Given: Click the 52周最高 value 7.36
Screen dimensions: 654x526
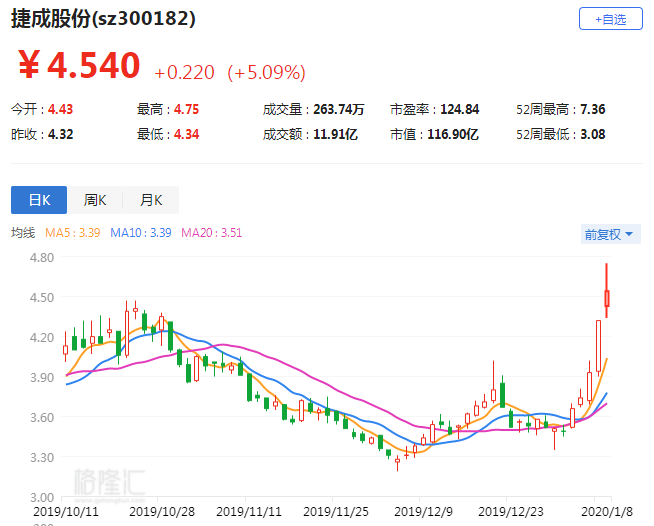Looking at the screenshot, I should [593, 109].
